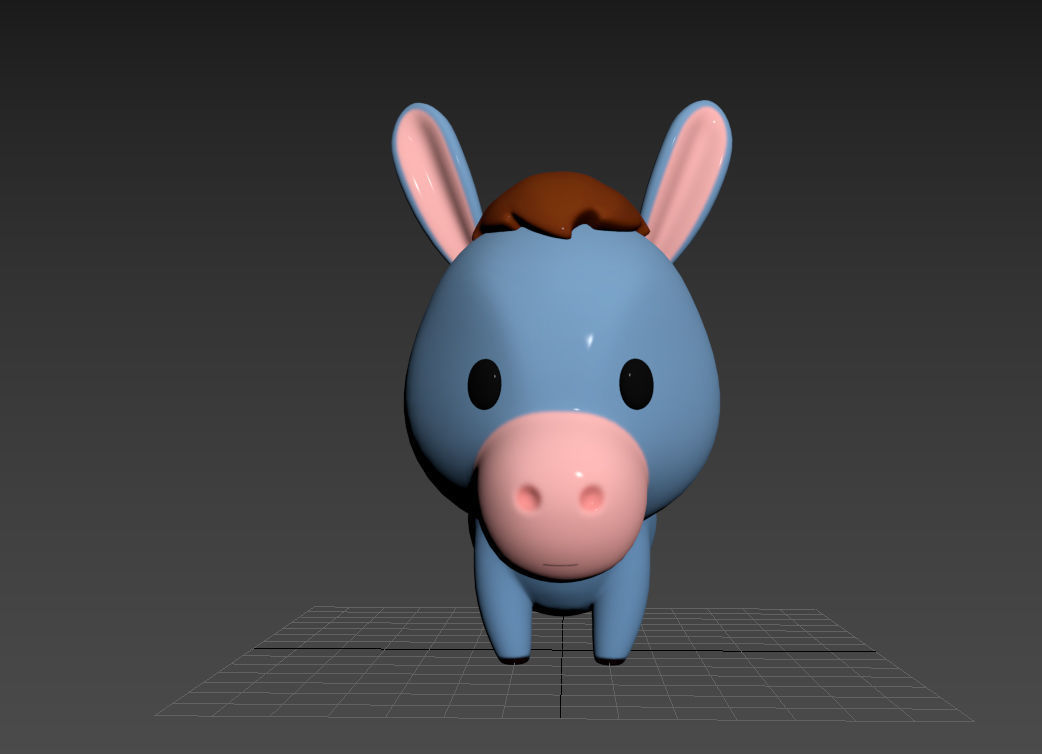This screenshot has height=754, width=1042.
Task: Click the donkey's left pink-lined ear
Action: (435, 181)
